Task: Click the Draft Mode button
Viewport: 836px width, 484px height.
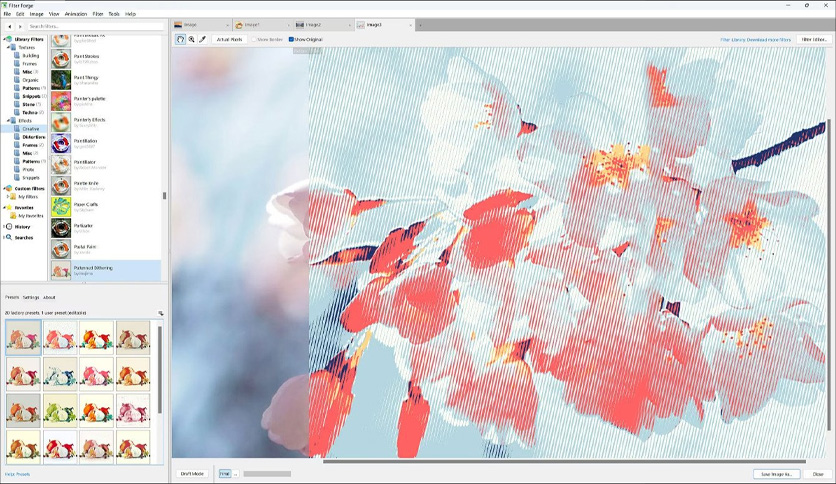Action: click(x=192, y=473)
